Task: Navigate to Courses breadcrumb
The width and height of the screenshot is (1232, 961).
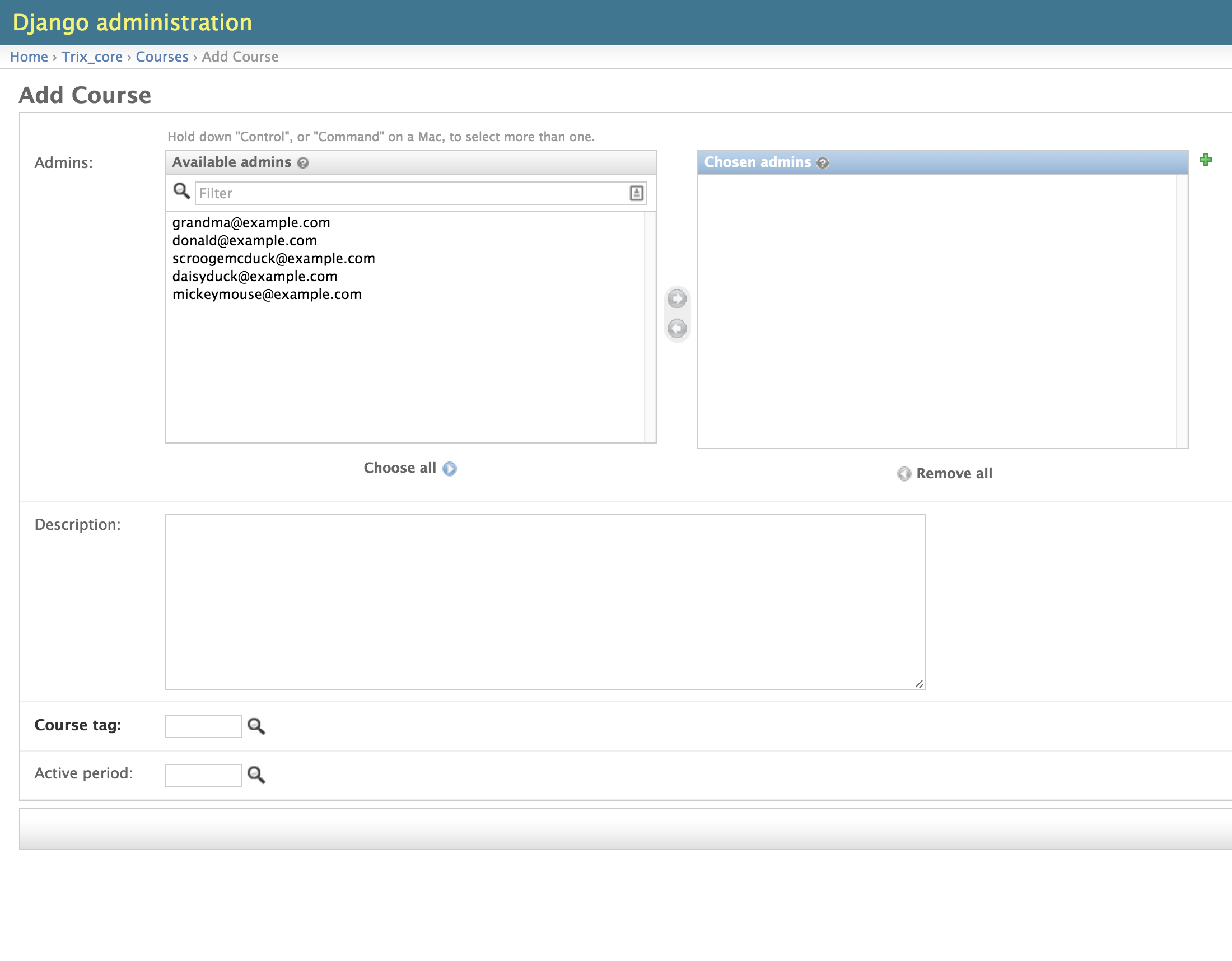Action: click(162, 57)
